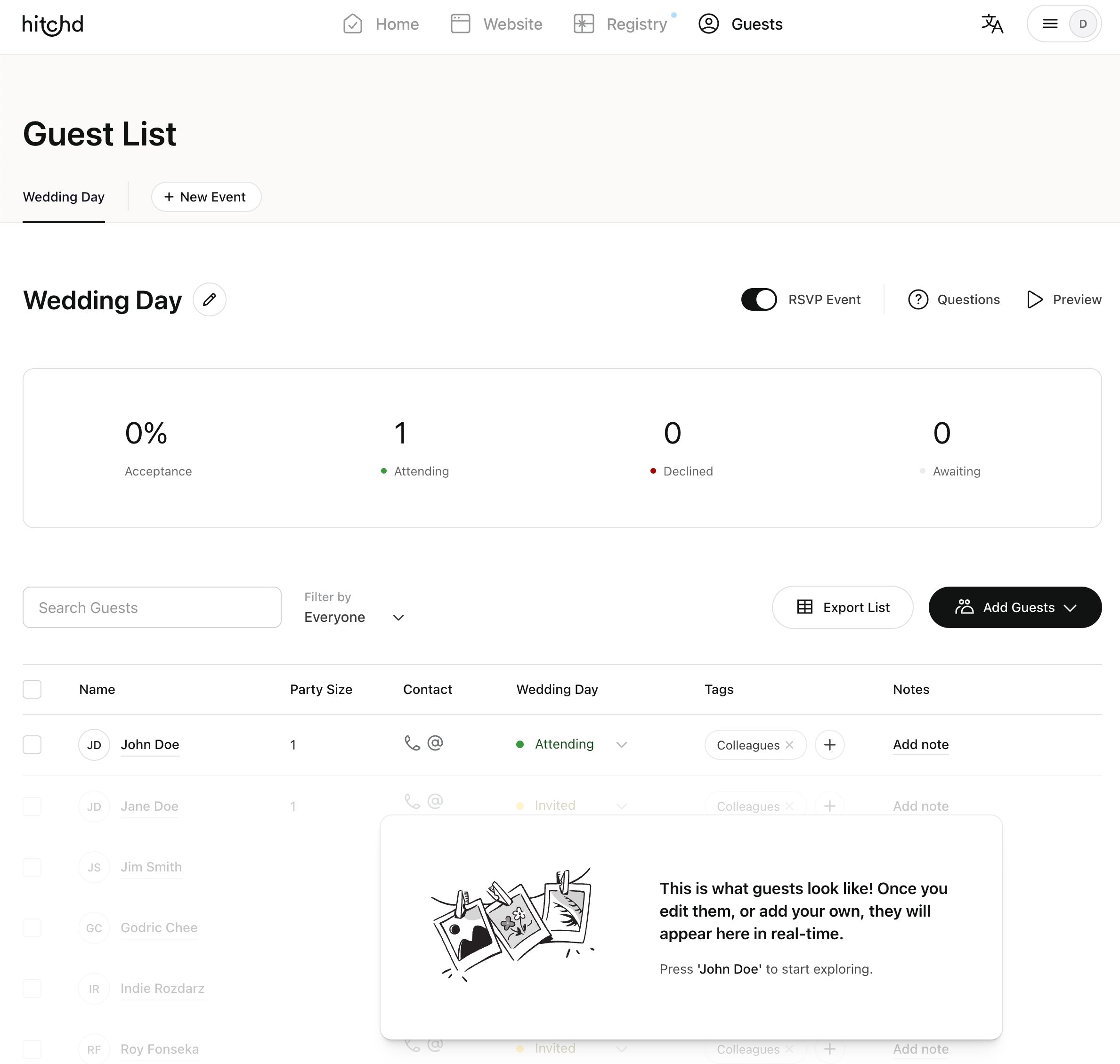Remove the Colleagues tag from John Doe
The image size is (1120, 1064).
coord(789,745)
